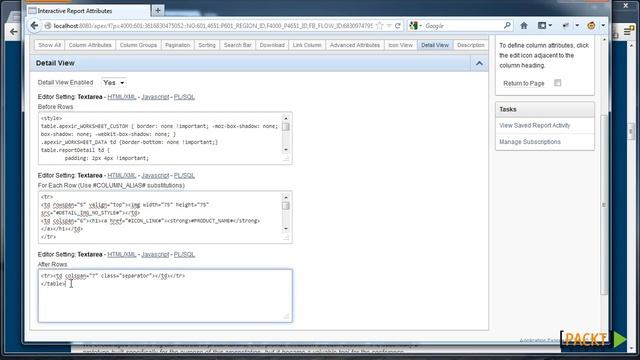
Task: Open the Icon View tab
Action: [400, 45]
